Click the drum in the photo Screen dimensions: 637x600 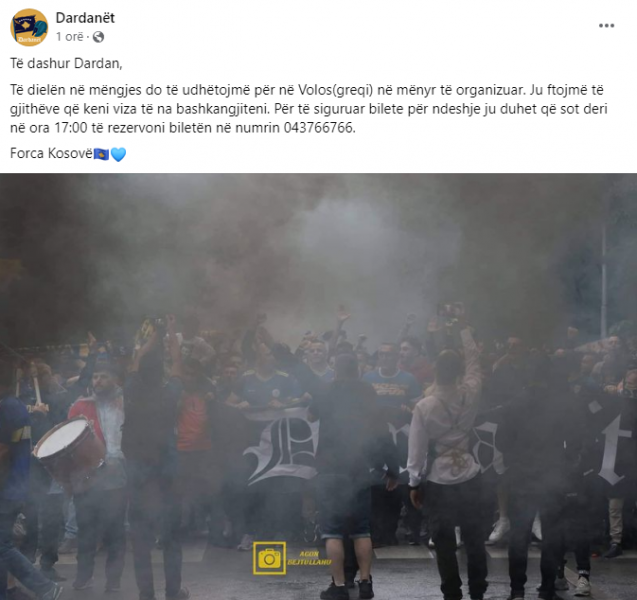70,452
